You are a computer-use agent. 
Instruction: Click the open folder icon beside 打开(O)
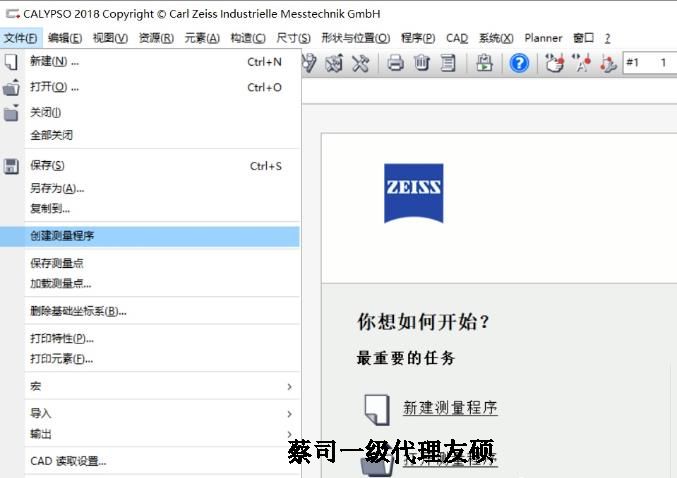coord(11,88)
